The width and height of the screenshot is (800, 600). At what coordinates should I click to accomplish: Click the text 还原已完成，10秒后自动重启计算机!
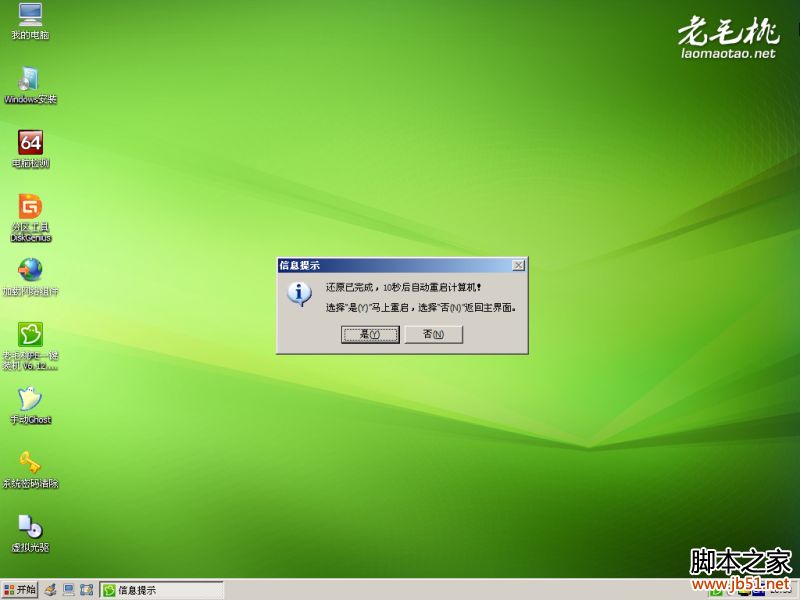(403, 287)
